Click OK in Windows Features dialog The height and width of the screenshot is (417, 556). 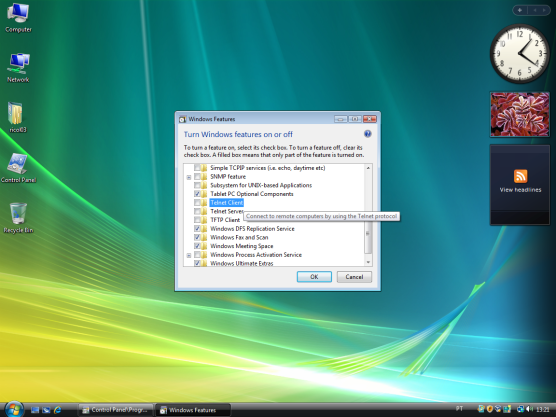[314, 277]
